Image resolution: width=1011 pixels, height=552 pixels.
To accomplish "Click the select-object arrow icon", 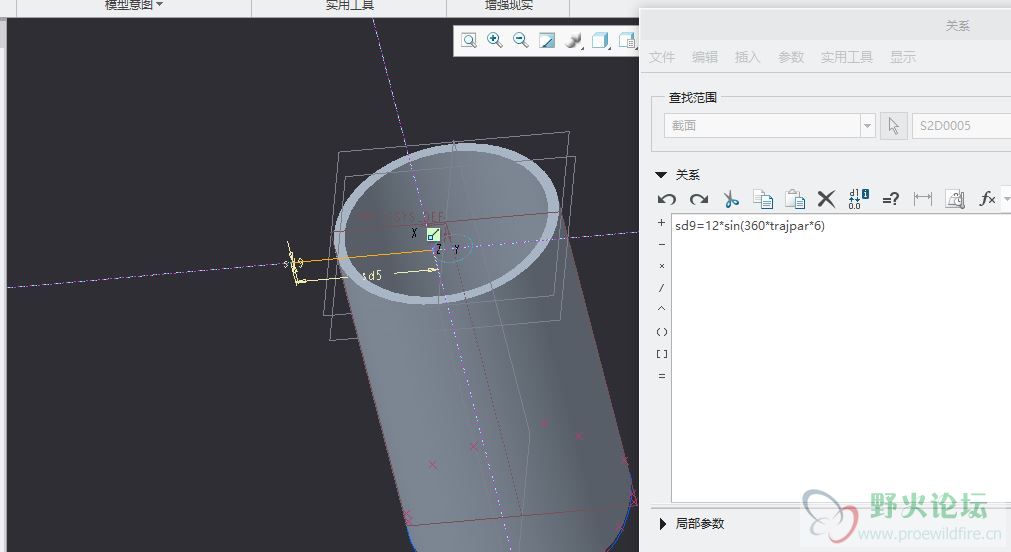I will [894, 126].
